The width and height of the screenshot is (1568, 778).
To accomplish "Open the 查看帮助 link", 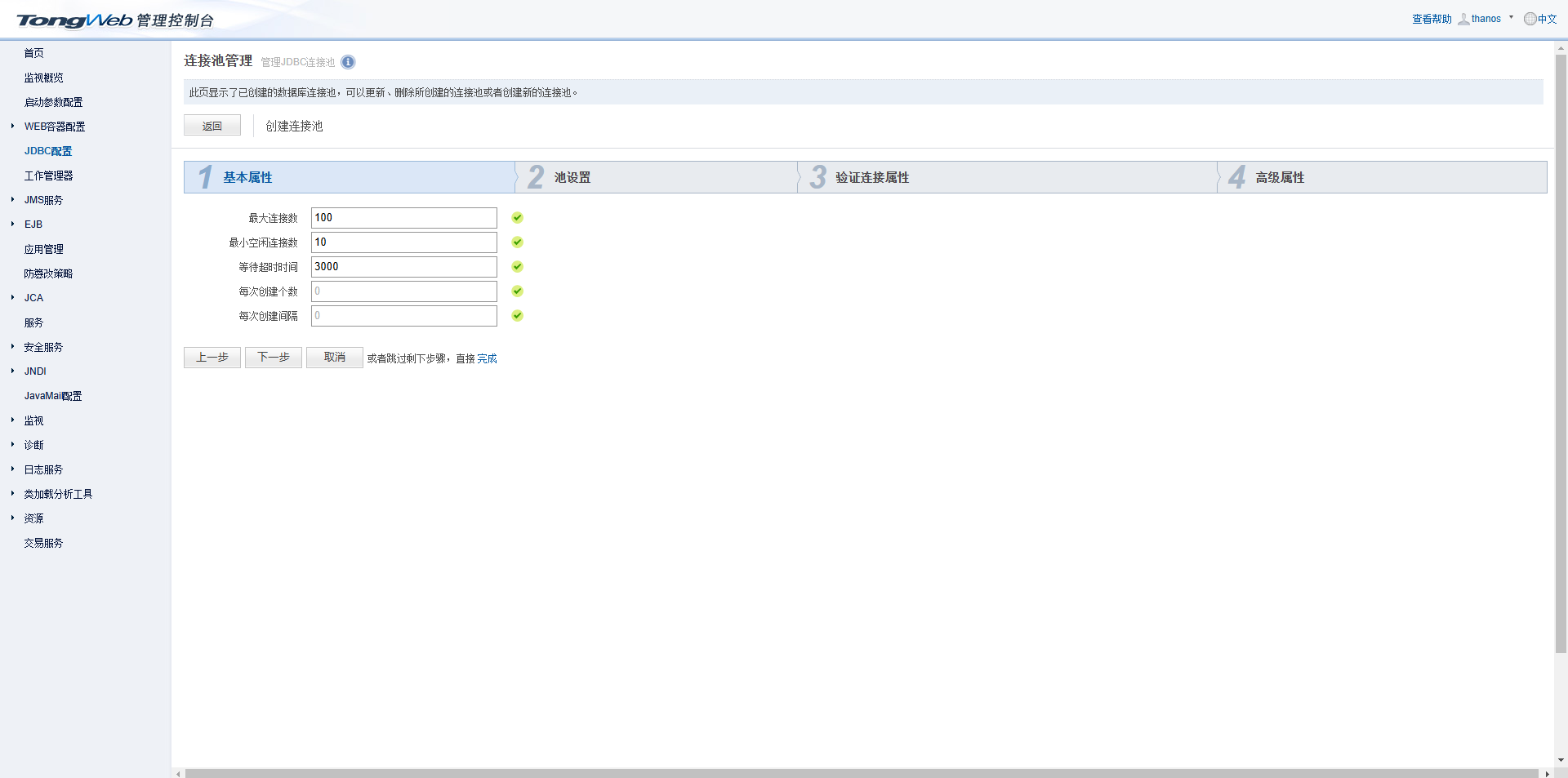I will [1432, 19].
